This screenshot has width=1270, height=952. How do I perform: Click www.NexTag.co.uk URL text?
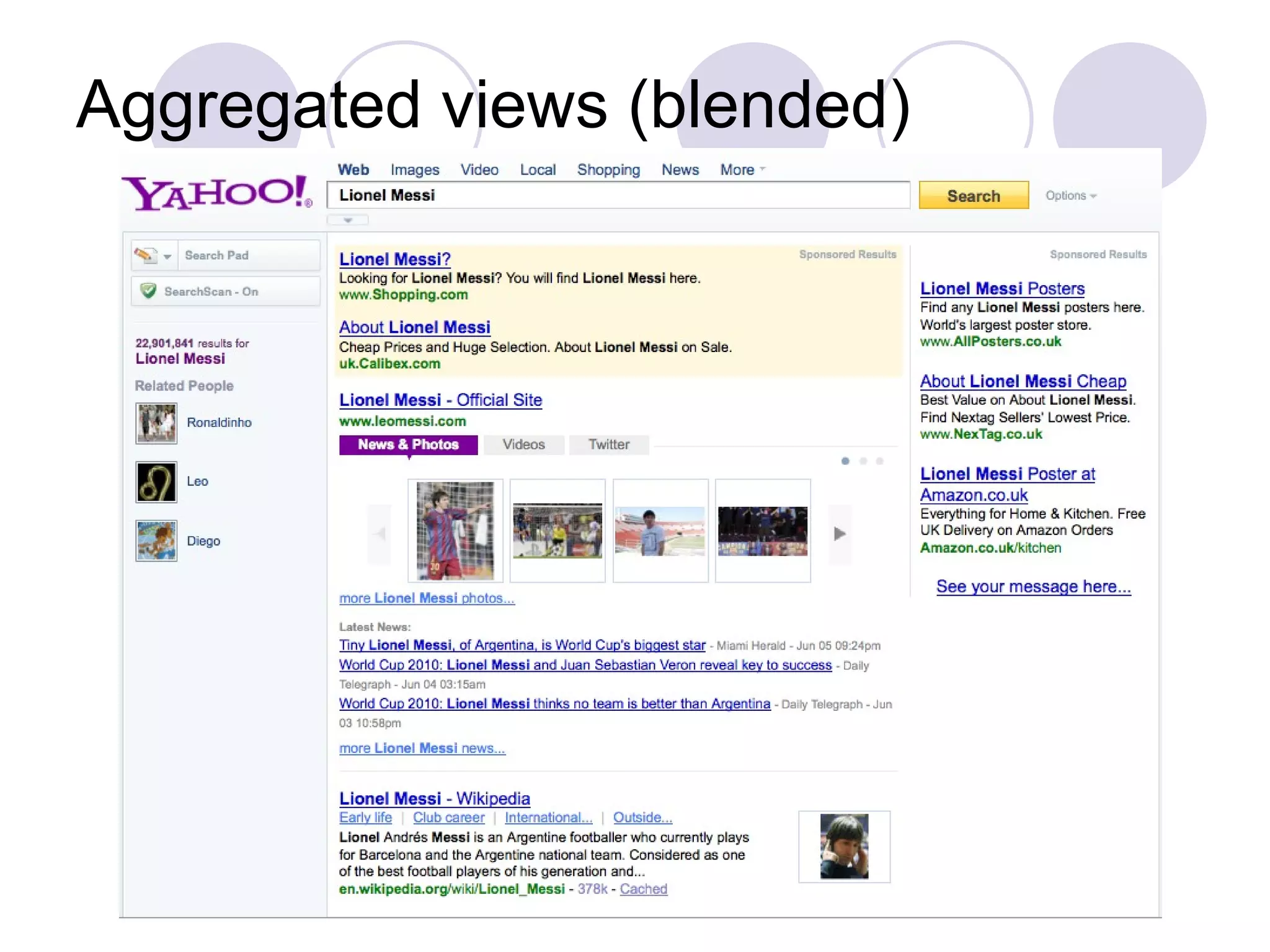981,434
